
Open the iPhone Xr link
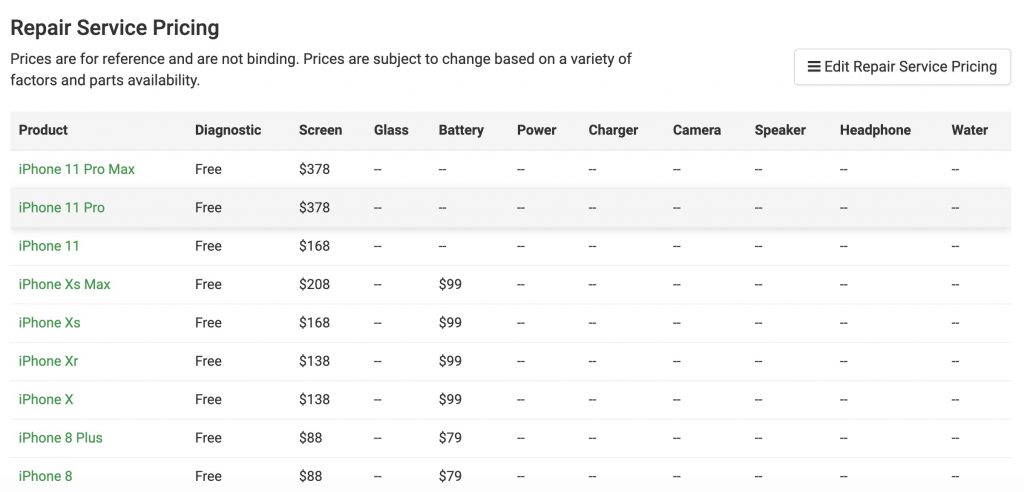pyautogui.click(x=48, y=361)
